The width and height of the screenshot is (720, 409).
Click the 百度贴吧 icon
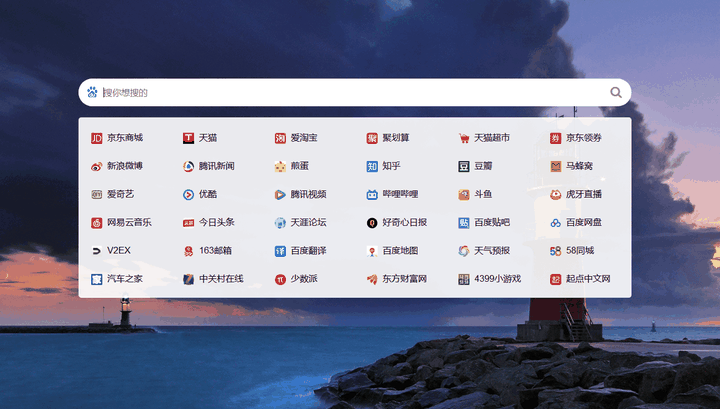click(x=464, y=223)
